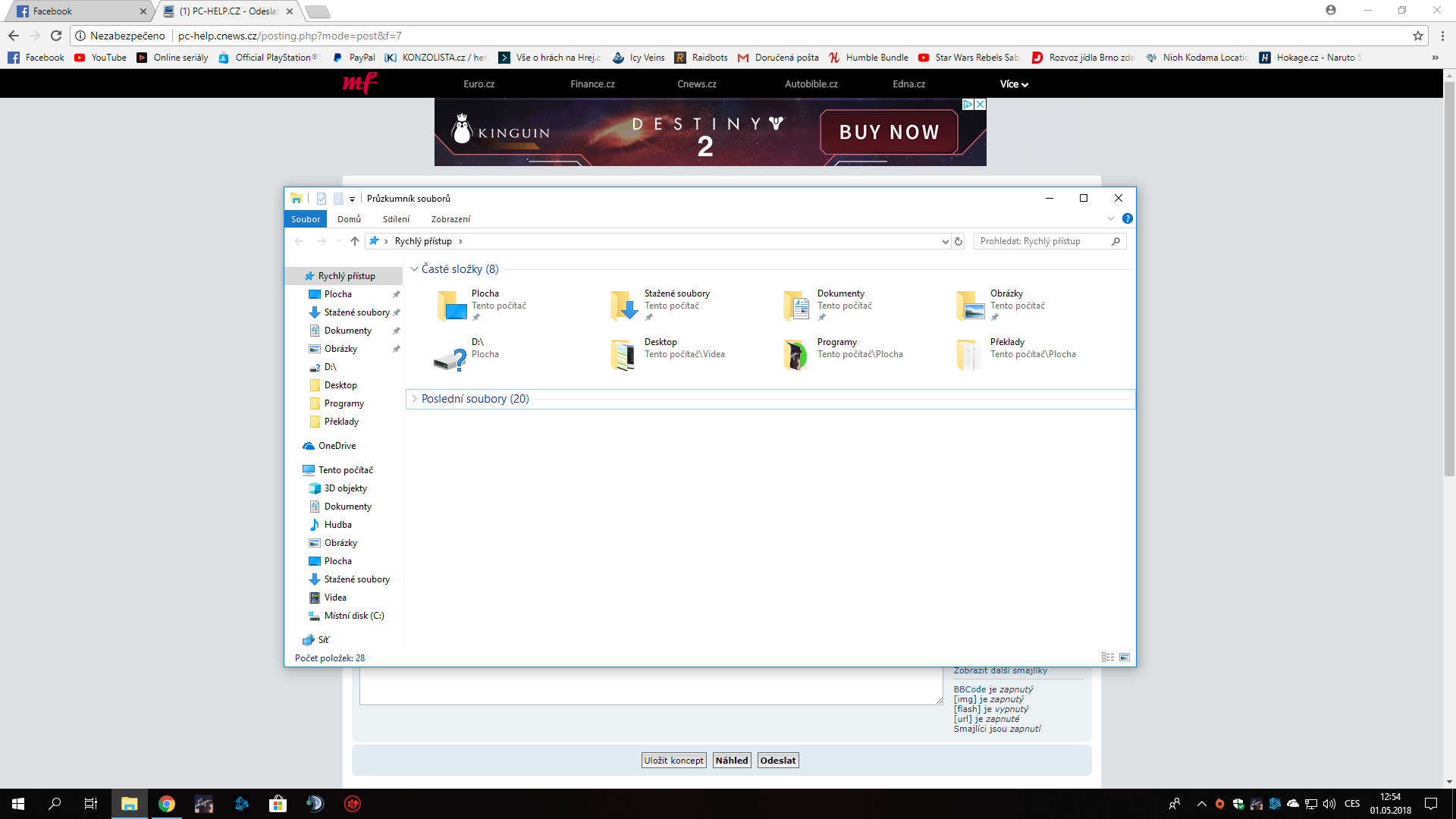Switch to details view icon
This screenshot has width=1456, height=819.
point(1108,657)
